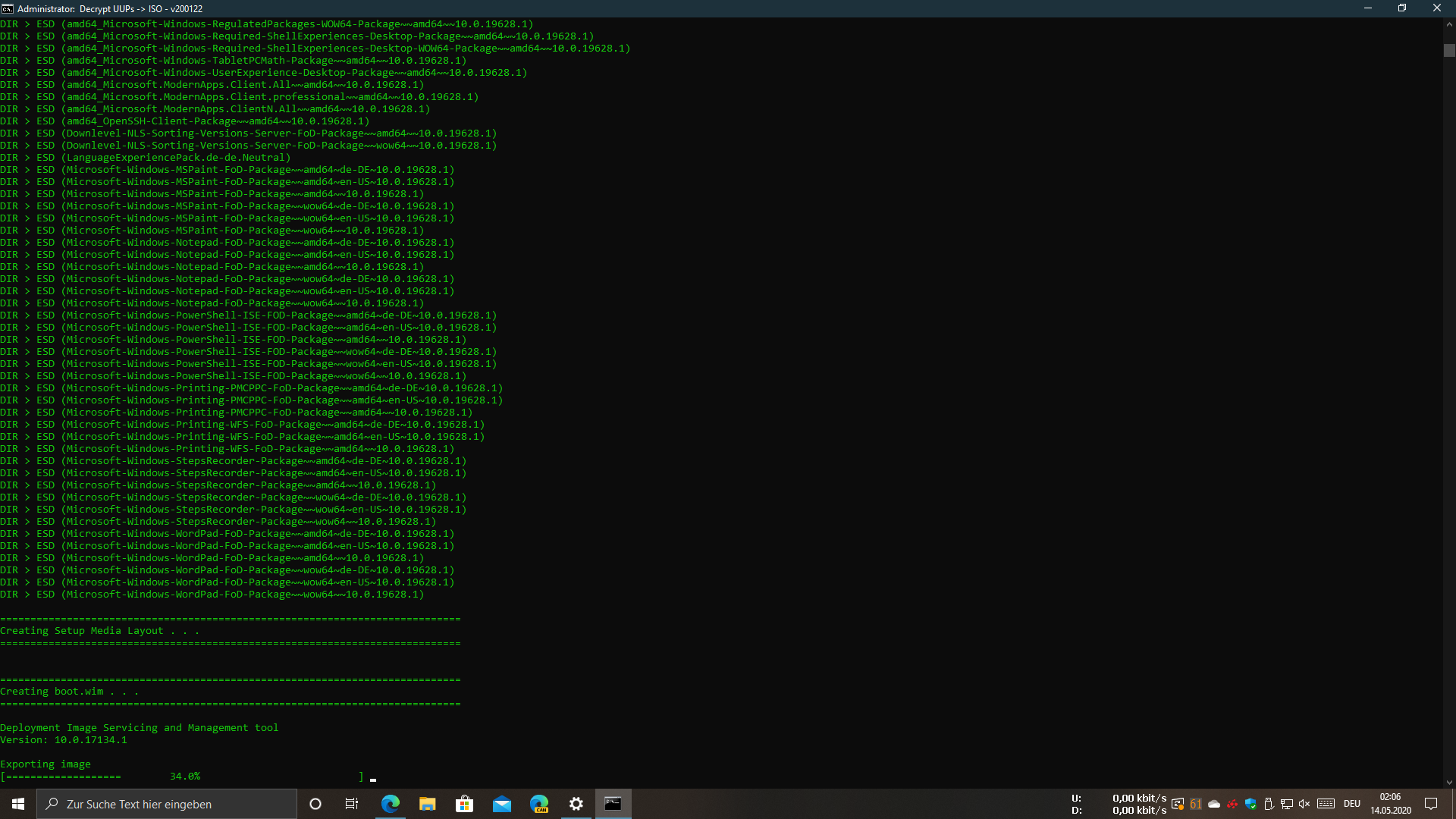This screenshot has width=1456, height=819.
Task: Open File Explorer from the taskbar
Action: pyautogui.click(x=427, y=804)
